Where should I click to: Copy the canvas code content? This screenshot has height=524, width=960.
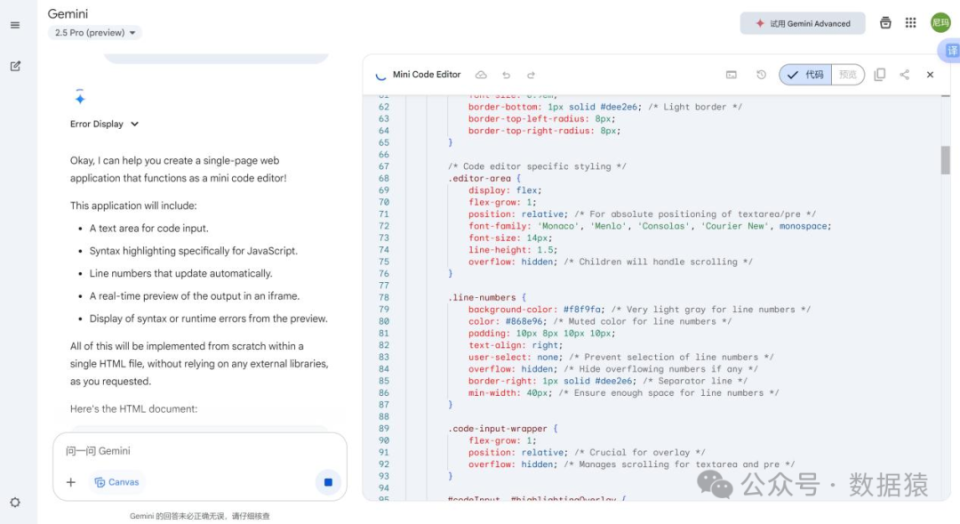(x=880, y=75)
